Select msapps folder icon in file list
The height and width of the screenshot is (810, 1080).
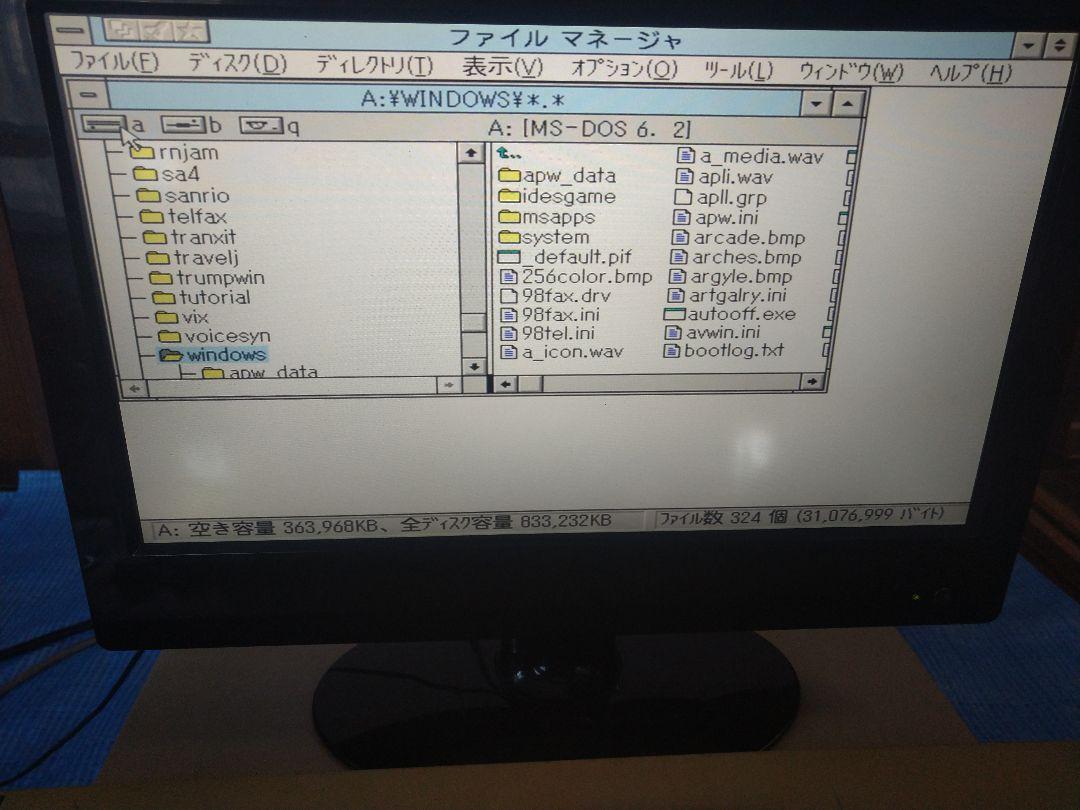pyautogui.click(x=510, y=217)
